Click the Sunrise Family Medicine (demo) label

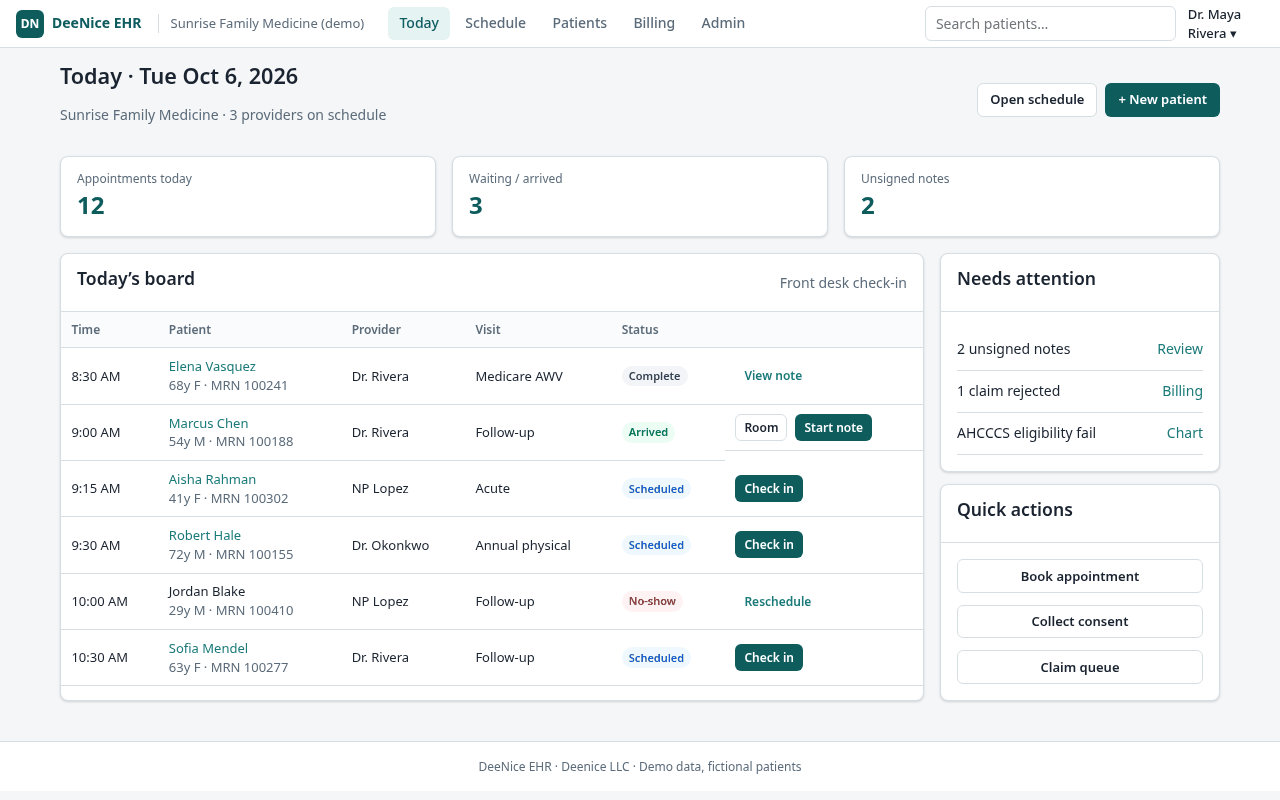point(267,23)
